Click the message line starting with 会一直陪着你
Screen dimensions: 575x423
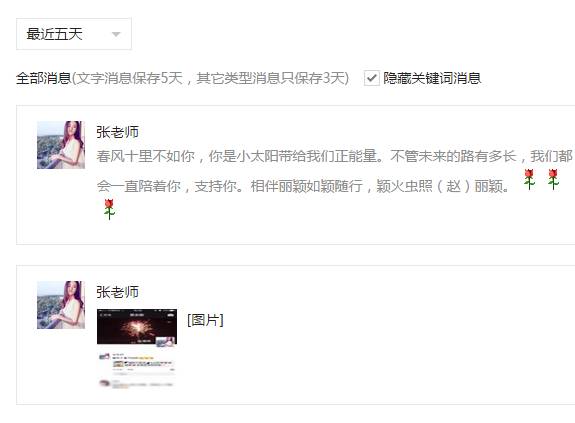coord(303,186)
